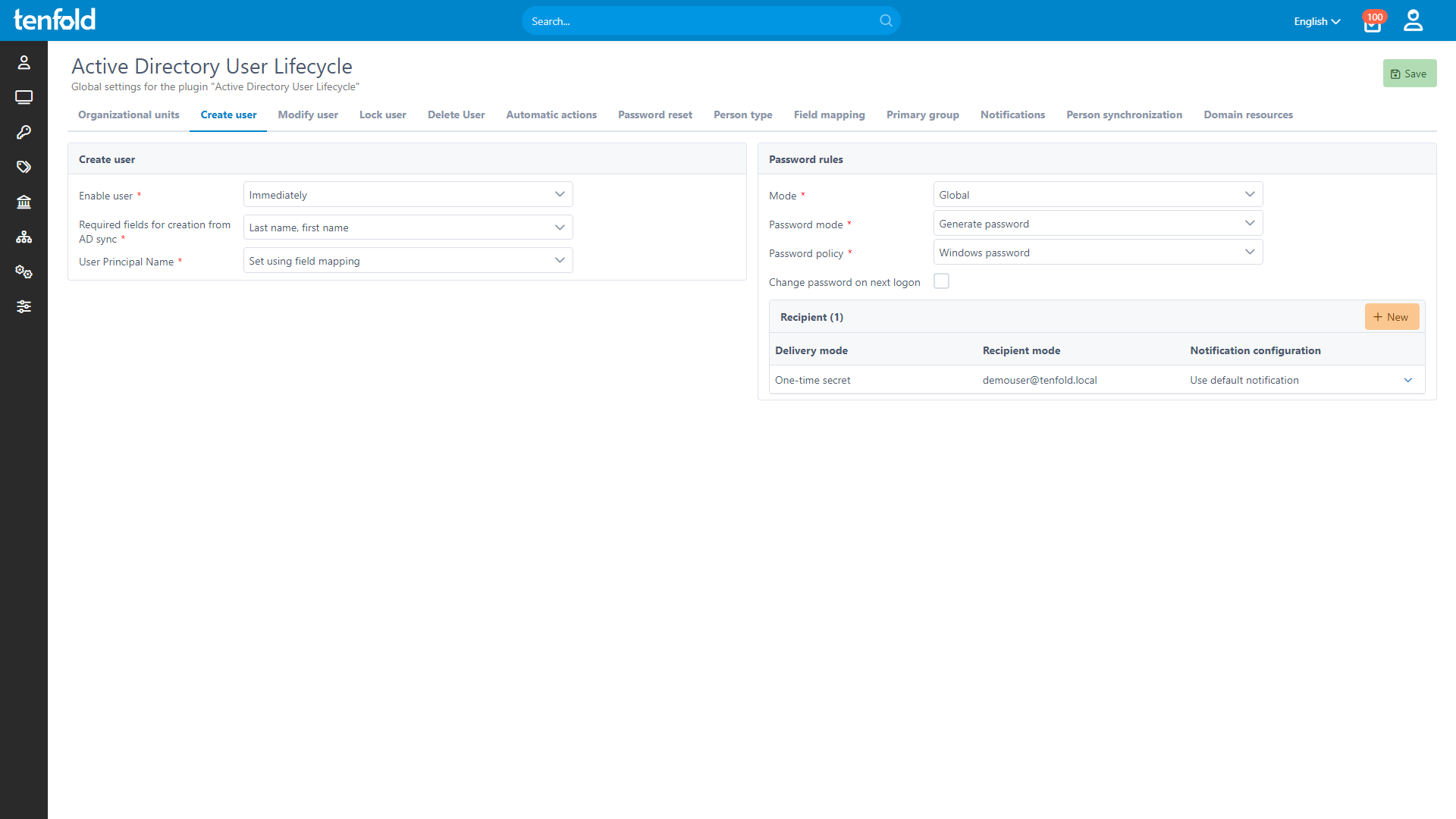Switch to Notifications tab
Screen dimensions: 1456x819
pos(1013,115)
